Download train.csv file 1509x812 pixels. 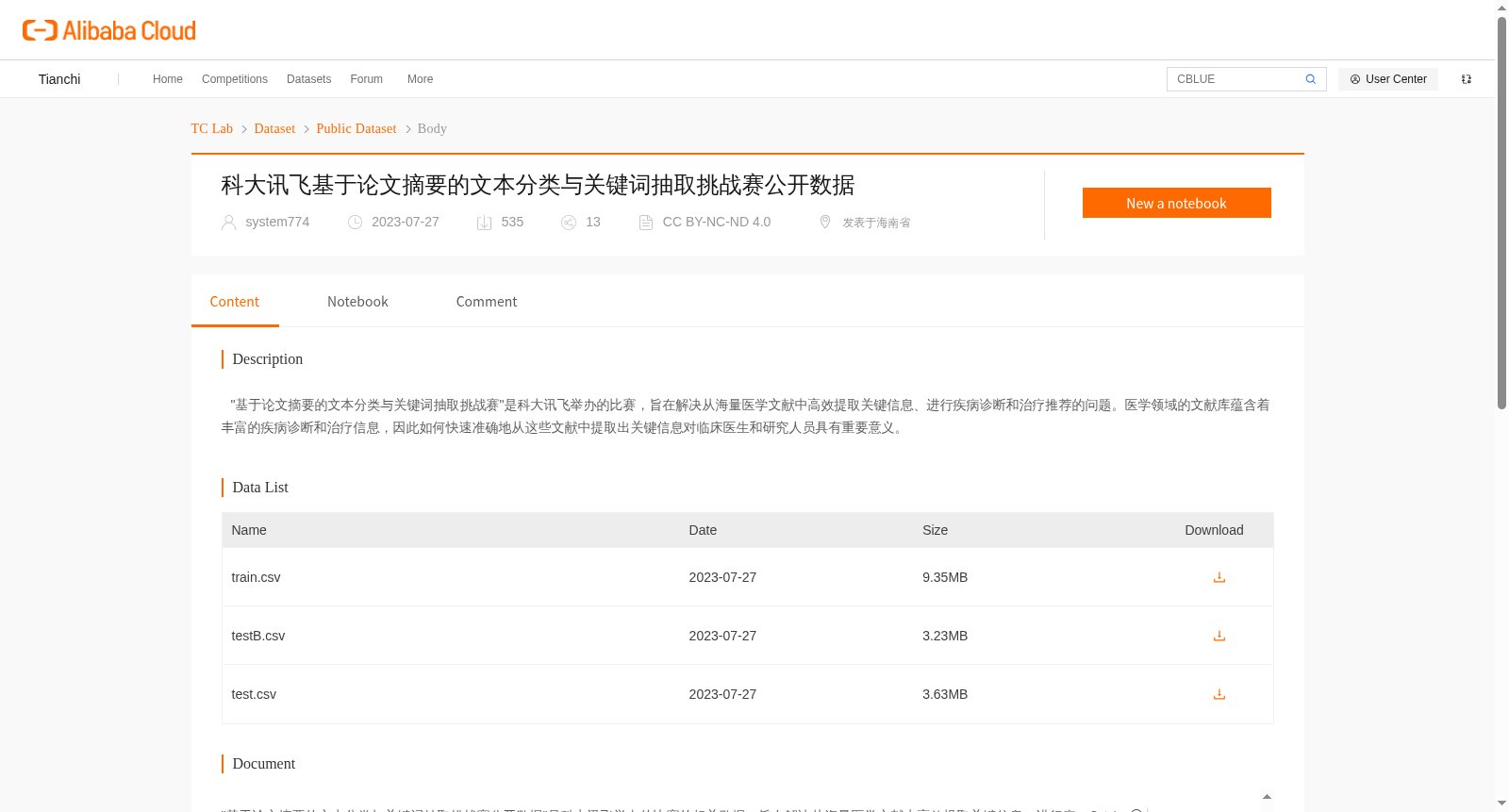[1219, 577]
